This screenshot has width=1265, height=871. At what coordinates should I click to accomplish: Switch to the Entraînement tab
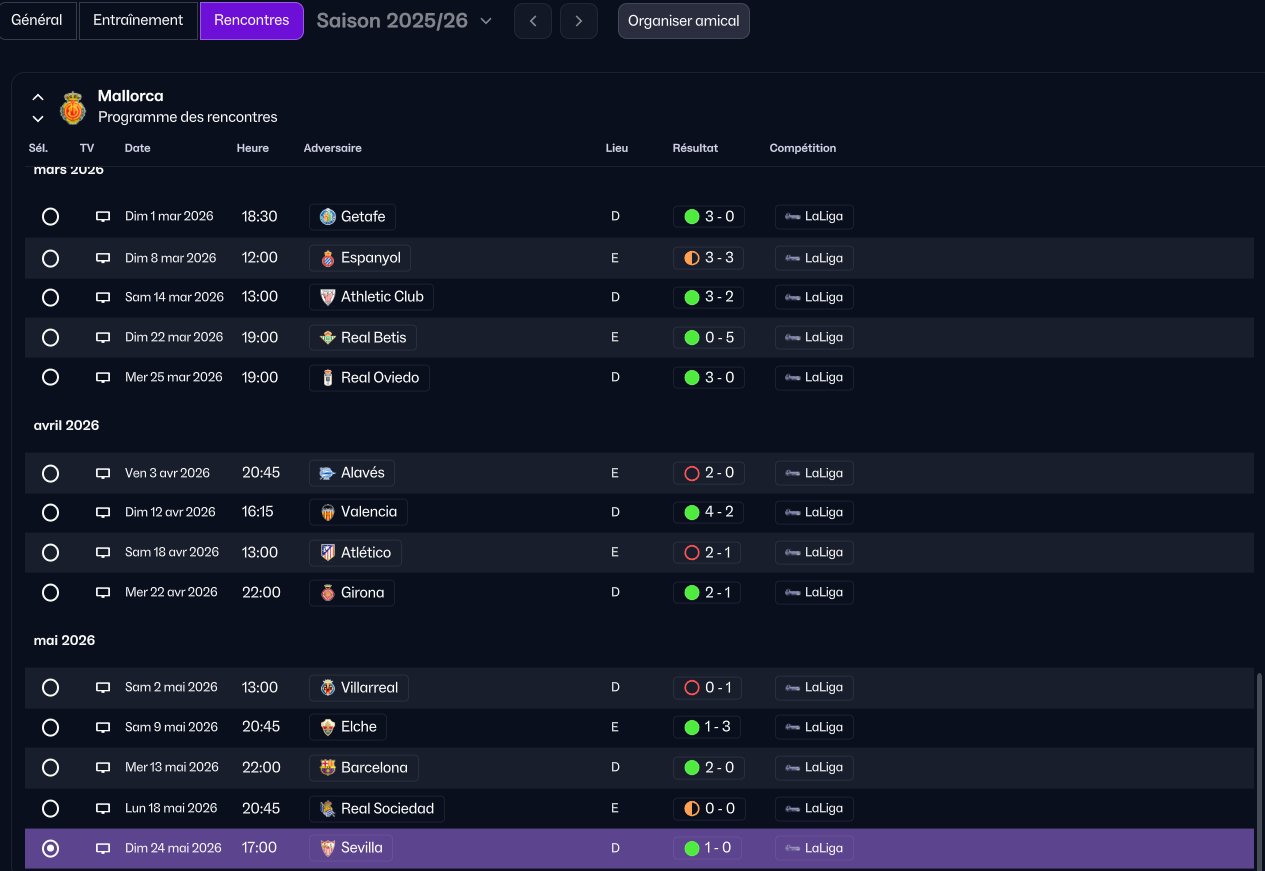(x=138, y=20)
